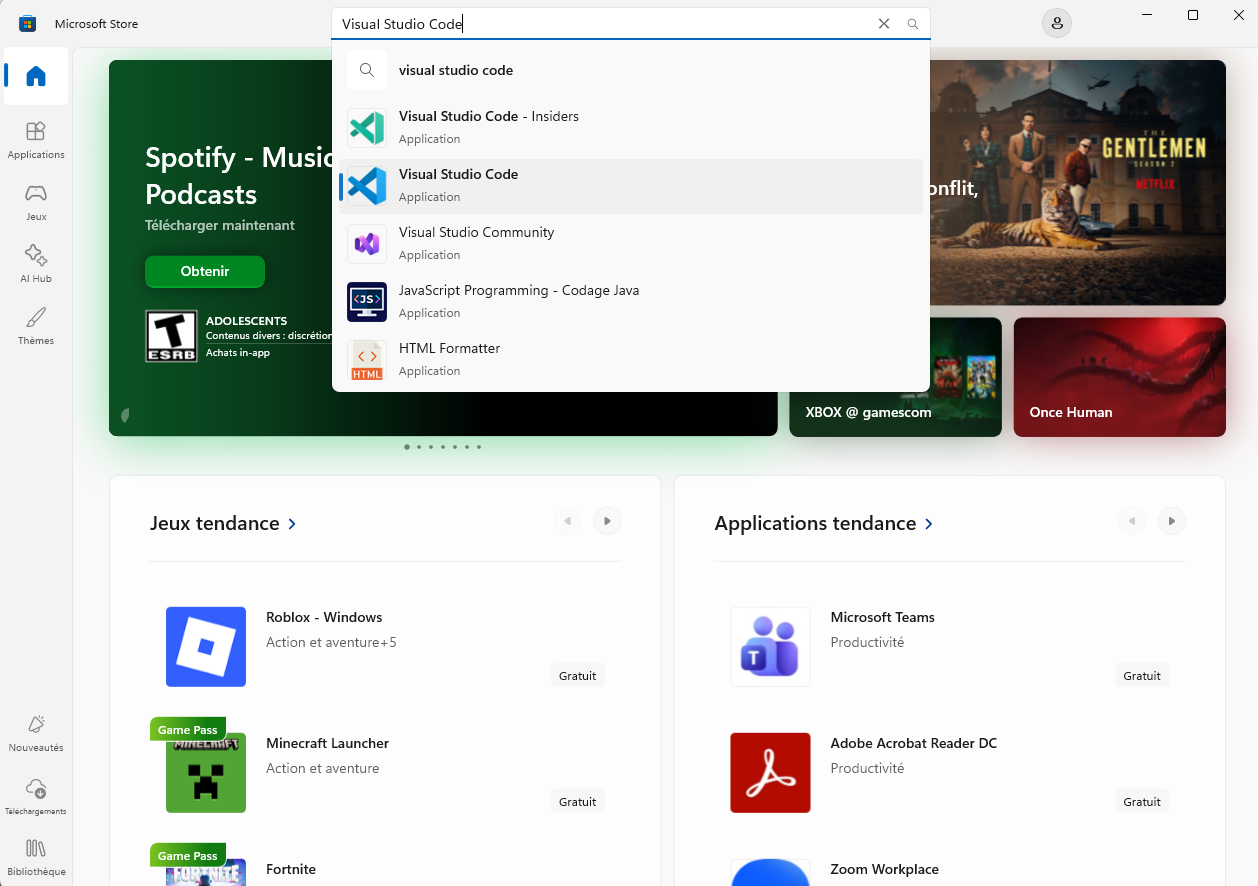Click Gratuit button for Roblox
This screenshot has height=886, width=1258.
[578, 676]
